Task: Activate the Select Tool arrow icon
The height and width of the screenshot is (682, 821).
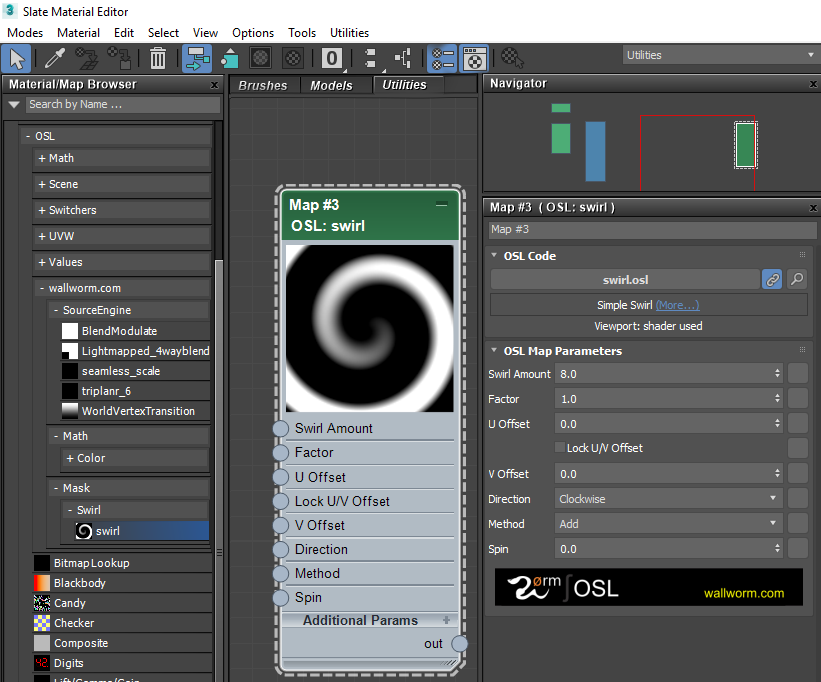Action: point(17,58)
